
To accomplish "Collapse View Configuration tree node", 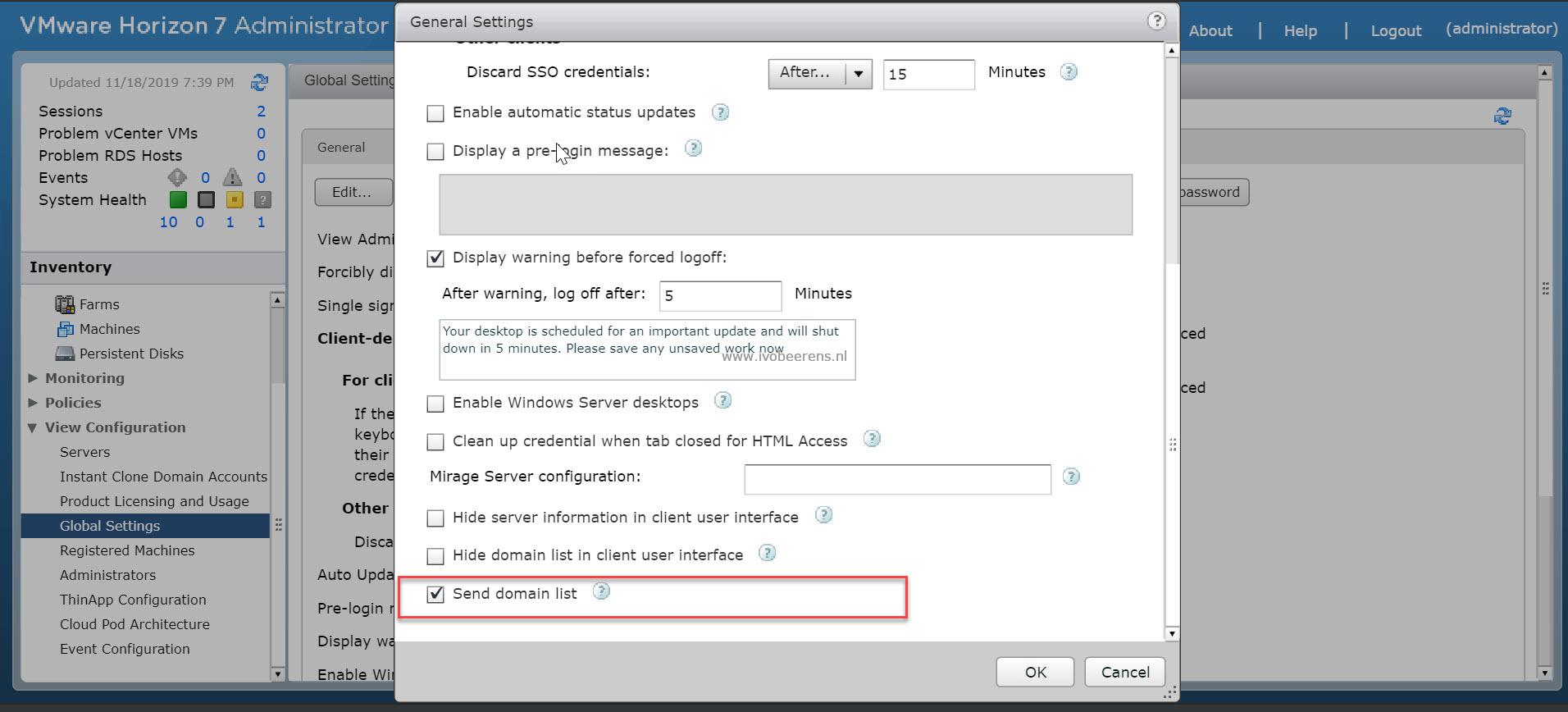I will (32, 427).
